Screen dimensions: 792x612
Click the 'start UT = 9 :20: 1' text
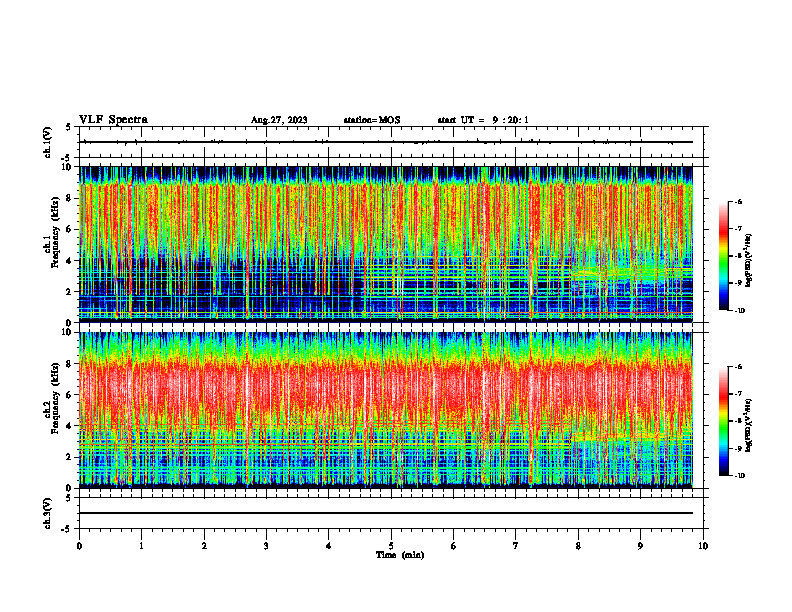coord(483,120)
